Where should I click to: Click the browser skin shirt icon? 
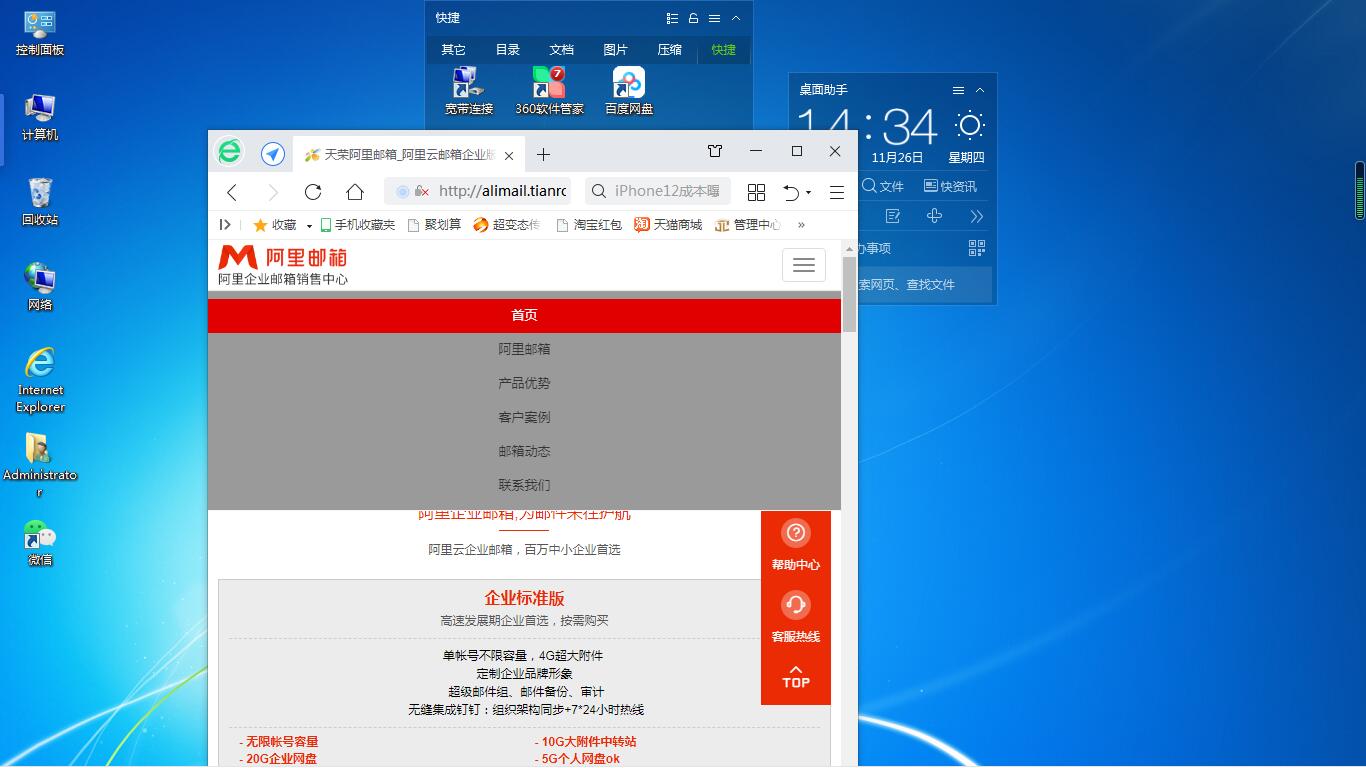pyautogui.click(x=715, y=151)
